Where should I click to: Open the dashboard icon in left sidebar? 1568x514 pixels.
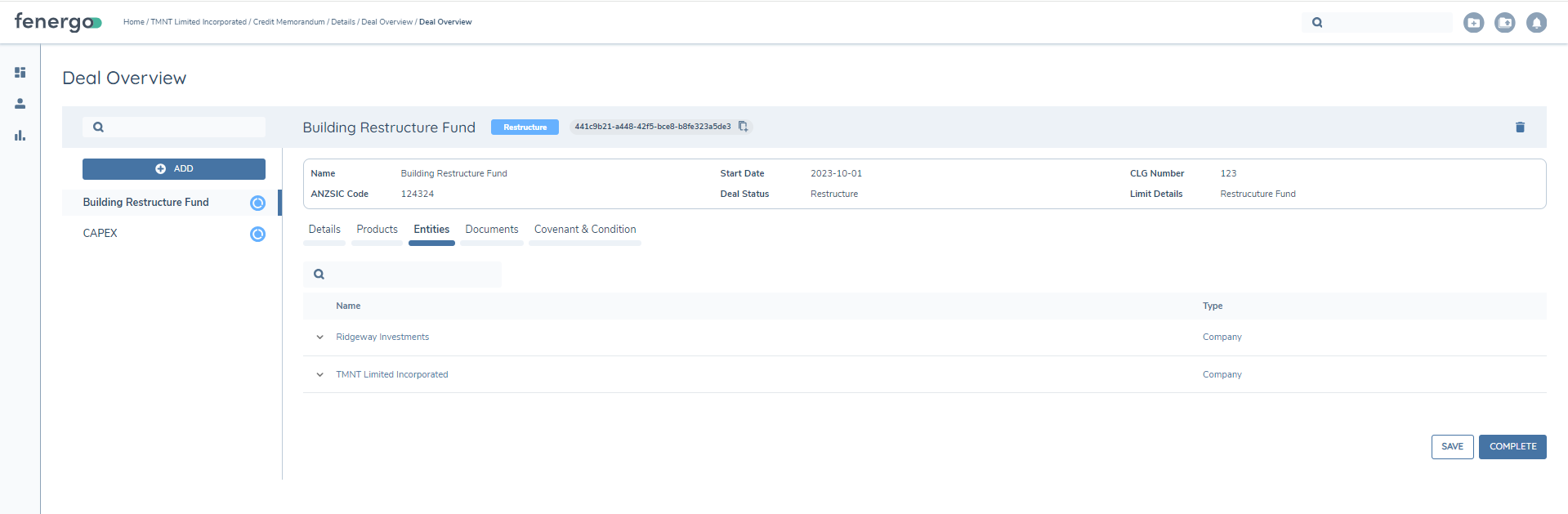[20, 73]
